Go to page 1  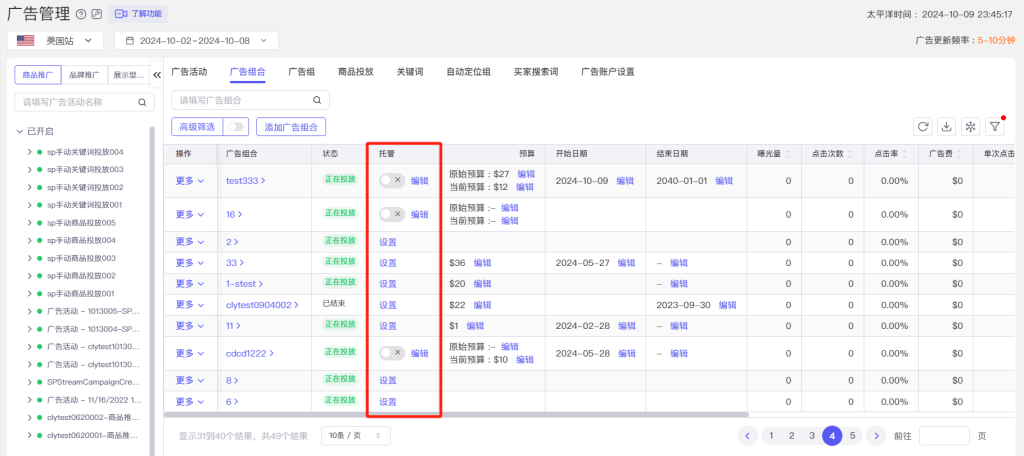tap(771, 436)
